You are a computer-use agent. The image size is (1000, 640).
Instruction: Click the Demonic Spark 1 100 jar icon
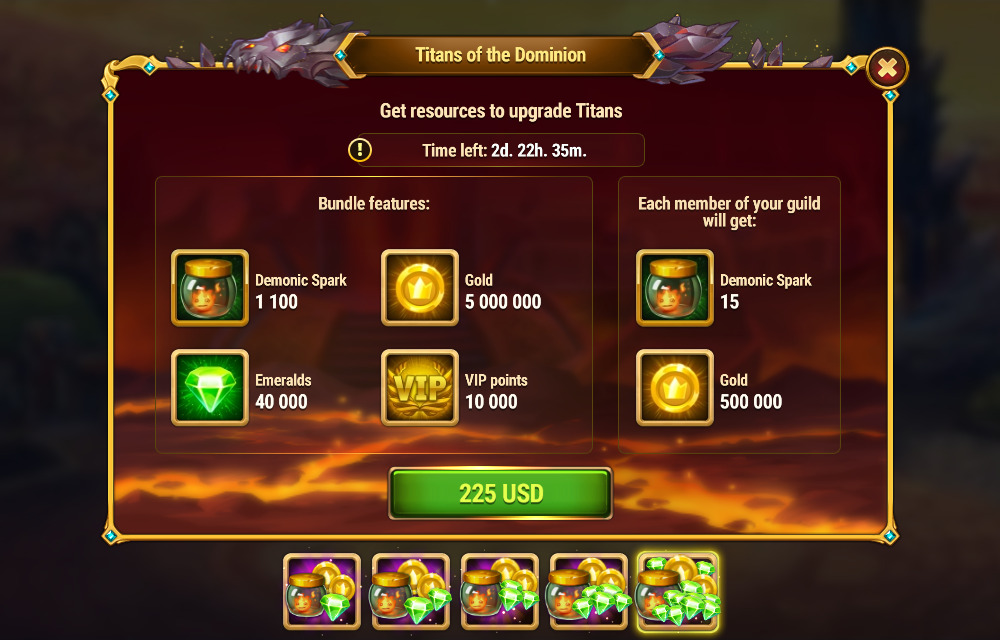[x=210, y=287]
